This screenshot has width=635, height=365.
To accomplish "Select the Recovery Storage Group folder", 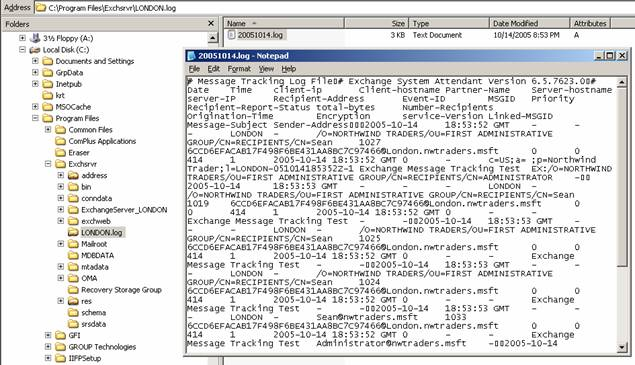I will point(121,290).
